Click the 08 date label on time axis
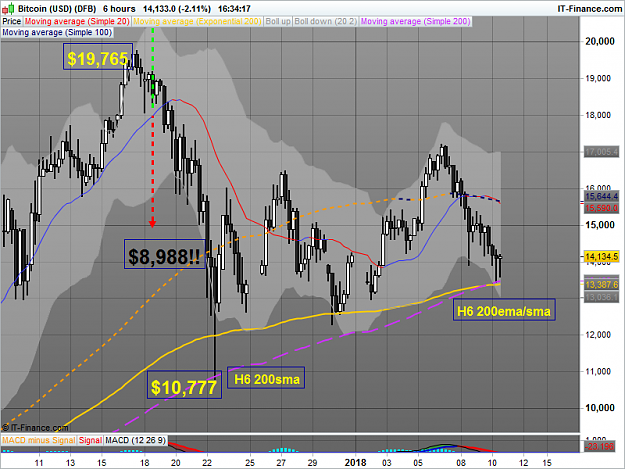 pos(461,463)
